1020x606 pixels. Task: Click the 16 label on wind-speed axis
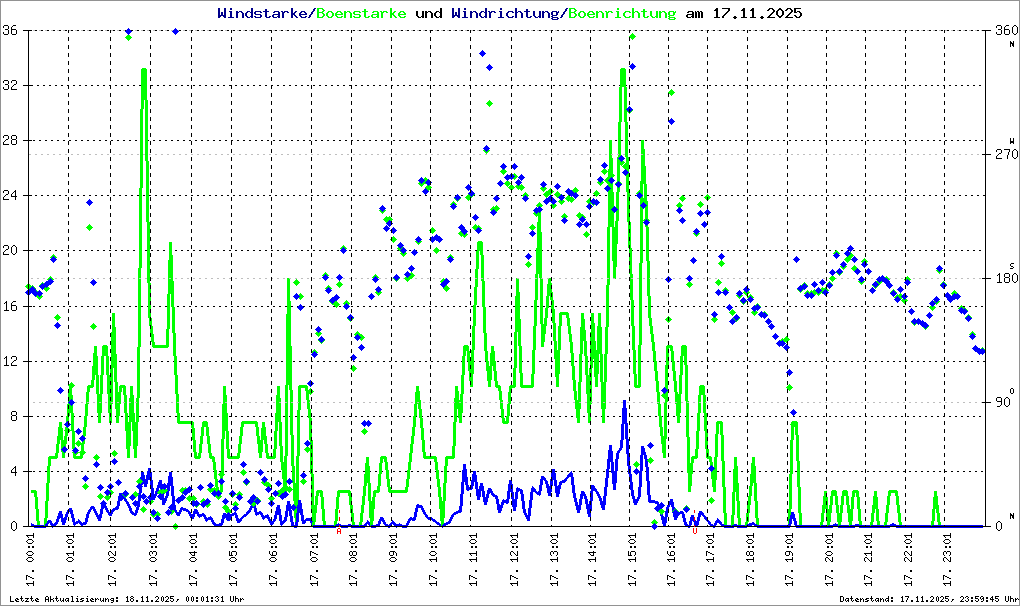click(x=10, y=306)
